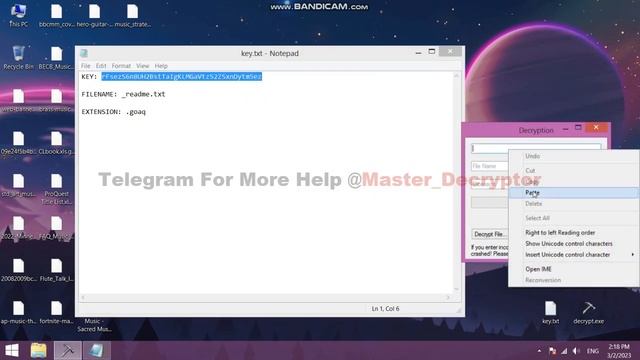Select the ap-music-th... desktop file

tap(18, 313)
